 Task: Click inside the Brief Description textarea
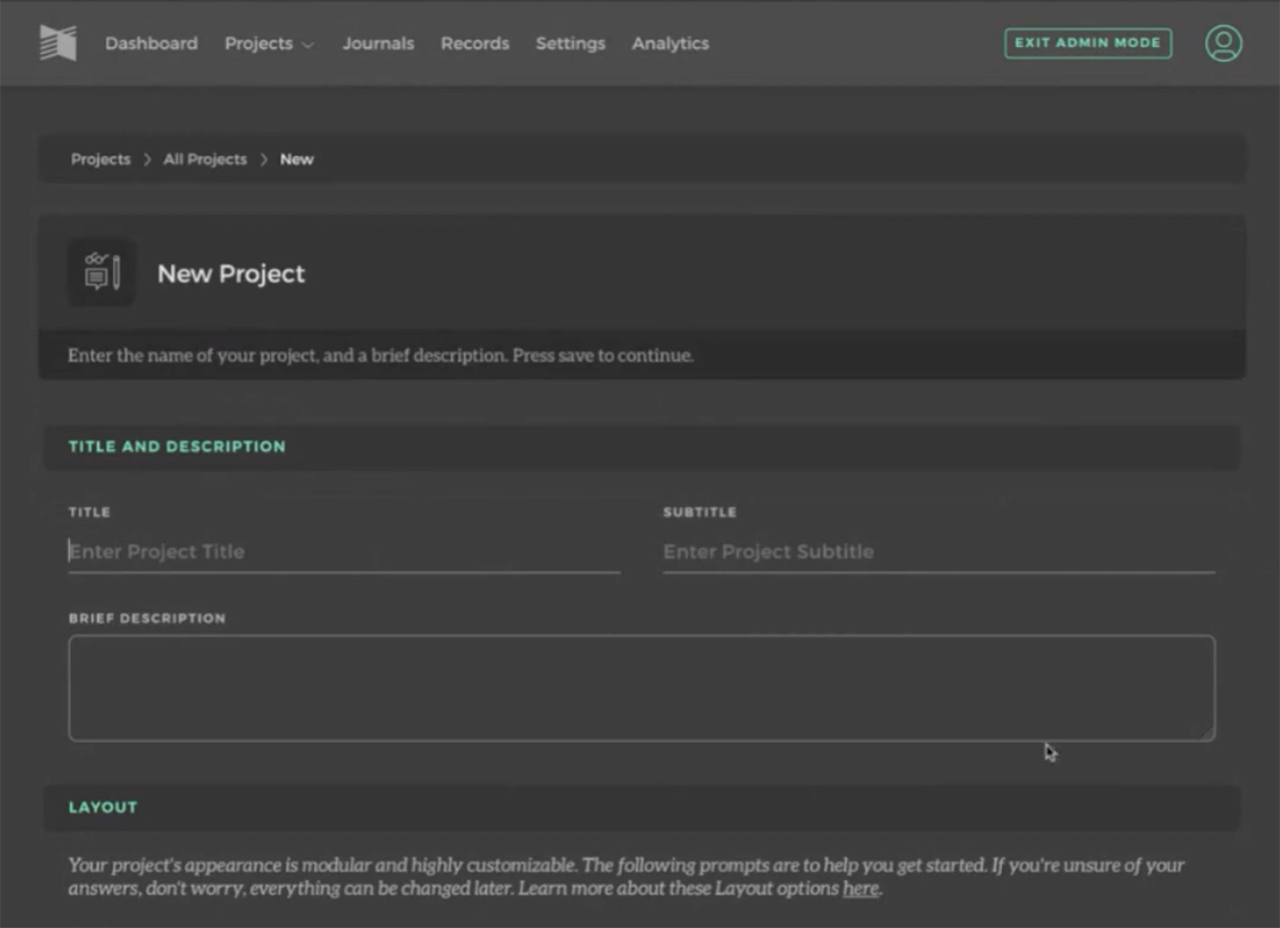tap(642, 688)
